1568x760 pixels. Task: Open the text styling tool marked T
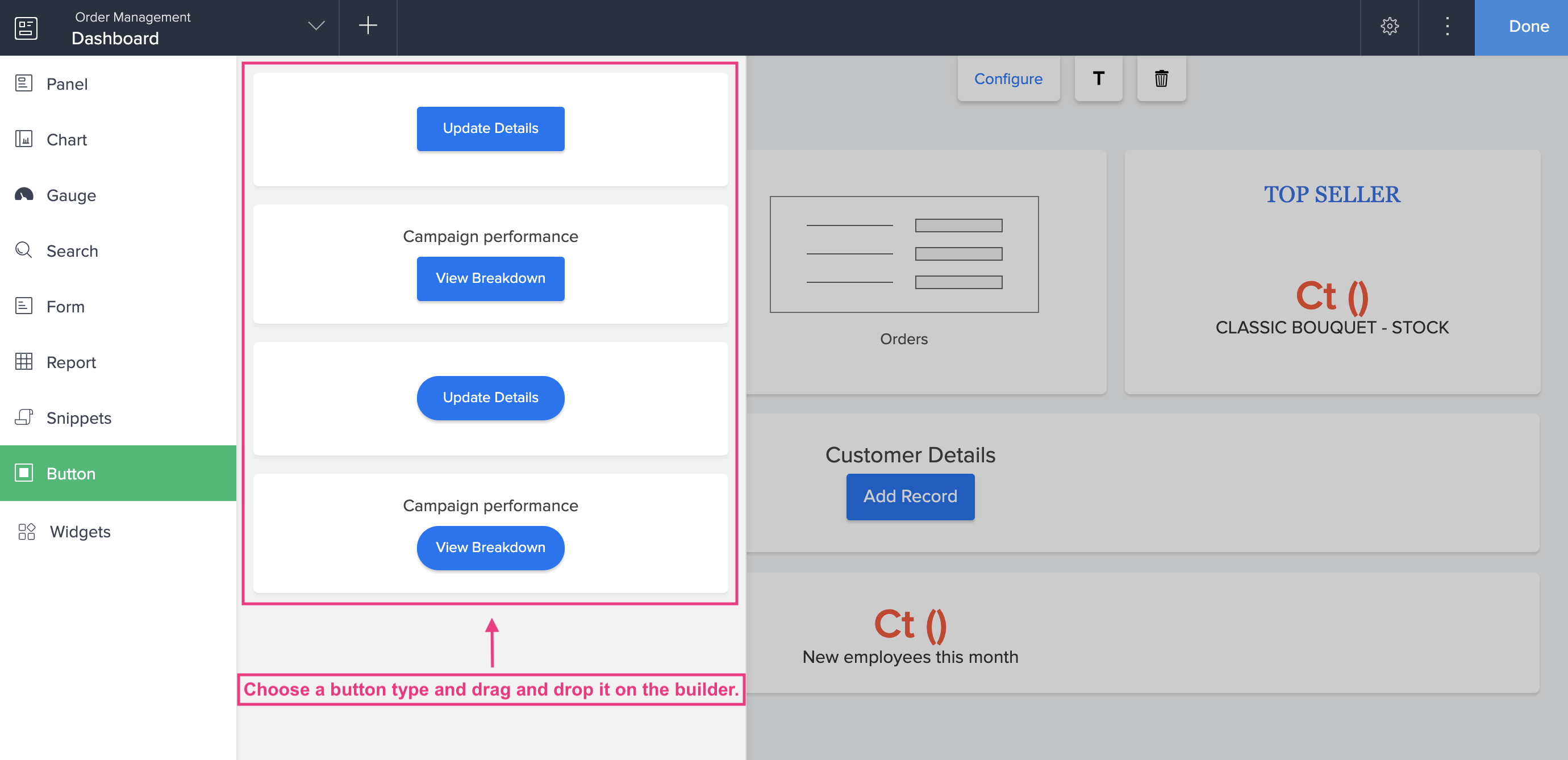[1098, 78]
